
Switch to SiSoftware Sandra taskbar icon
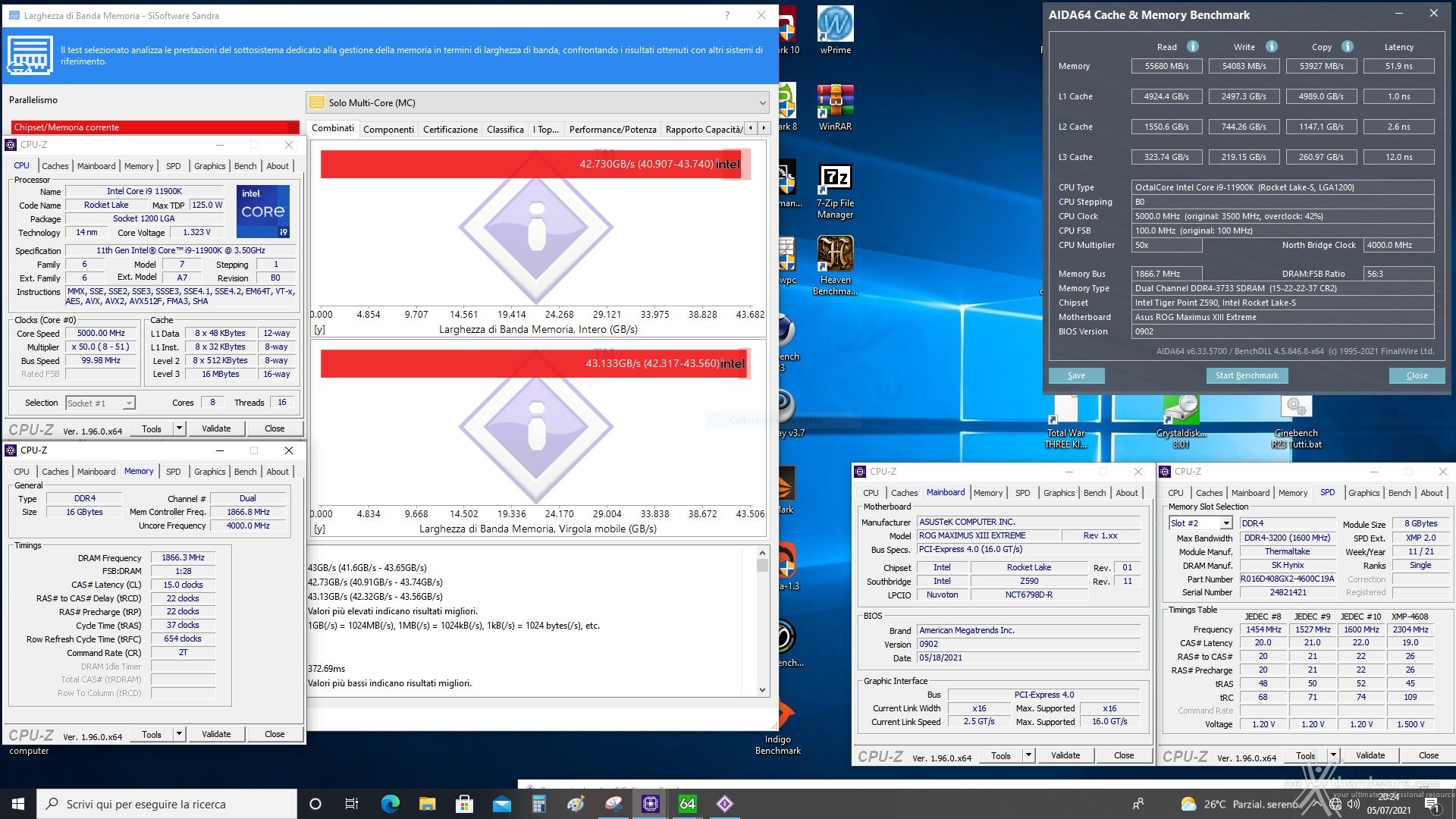point(725,804)
